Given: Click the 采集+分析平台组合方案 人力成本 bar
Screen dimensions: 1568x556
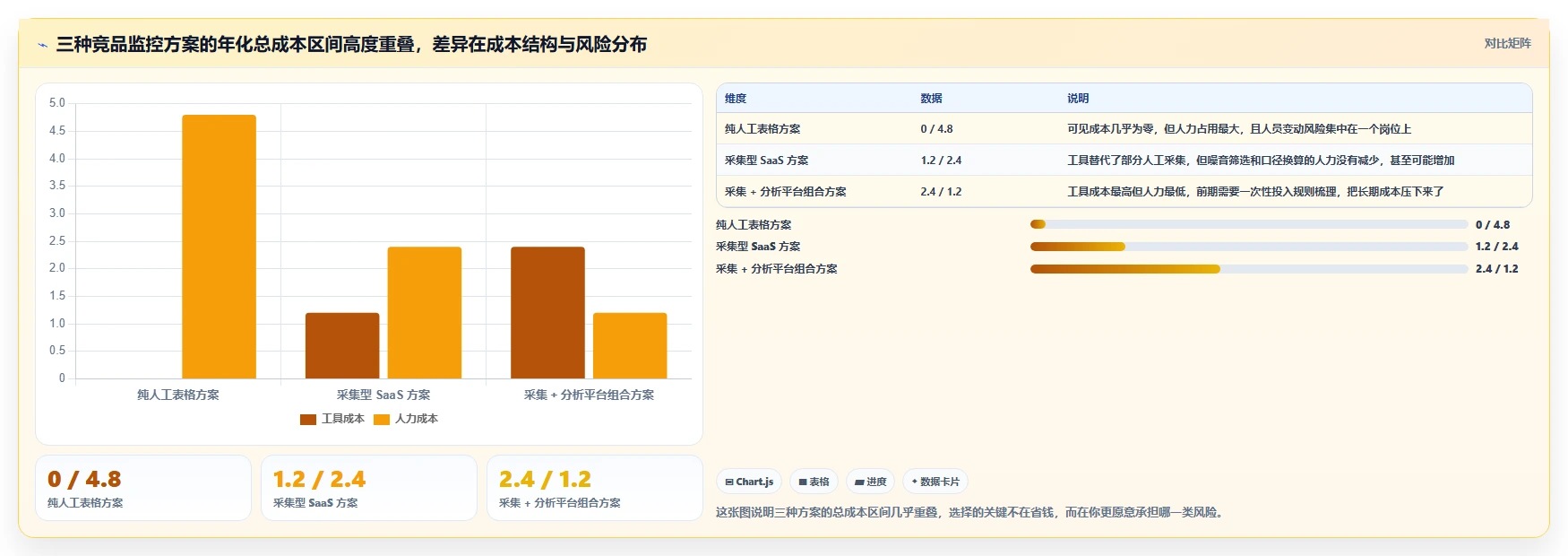Looking at the screenshot, I should click(x=630, y=345).
